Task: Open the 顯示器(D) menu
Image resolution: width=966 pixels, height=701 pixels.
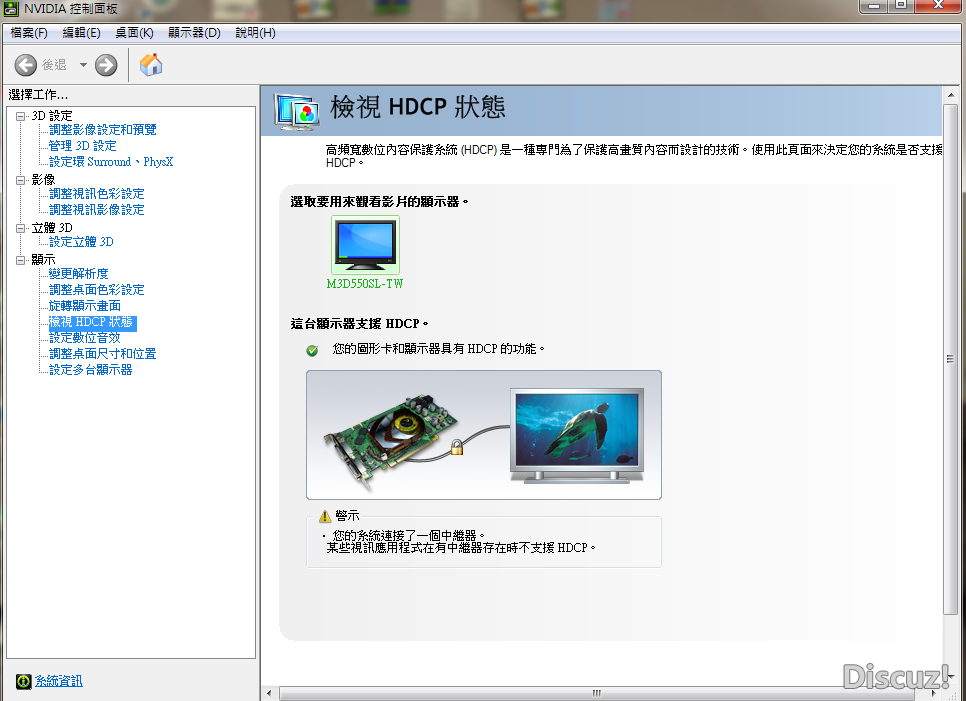Action: click(194, 33)
